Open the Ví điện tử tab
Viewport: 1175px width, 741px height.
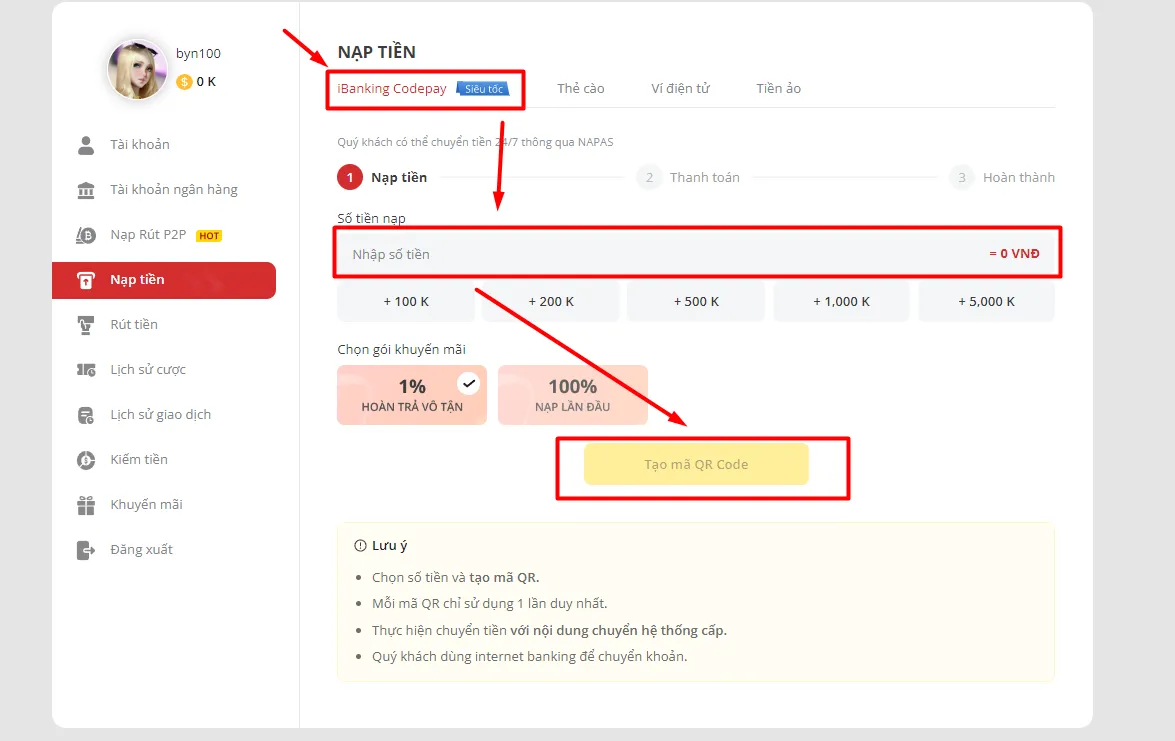click(683, 88)
